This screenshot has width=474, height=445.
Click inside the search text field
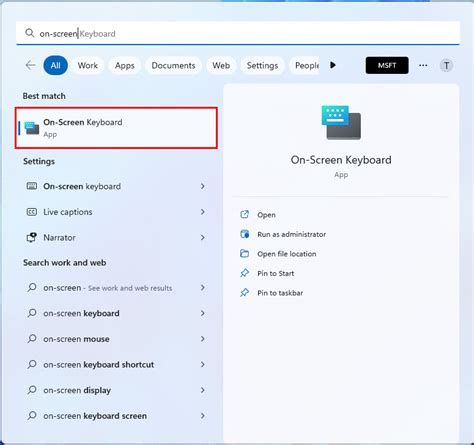[x=238, y=33]
